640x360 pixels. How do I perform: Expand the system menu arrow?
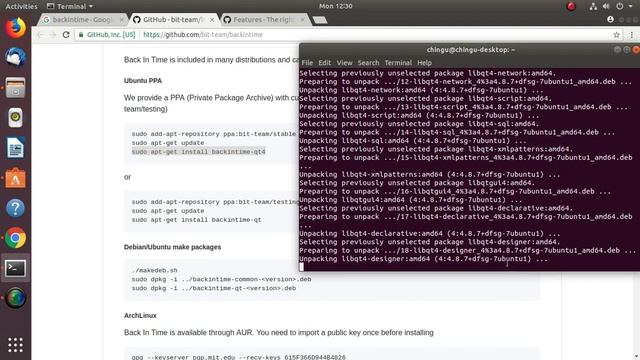[x=631, y=6]
